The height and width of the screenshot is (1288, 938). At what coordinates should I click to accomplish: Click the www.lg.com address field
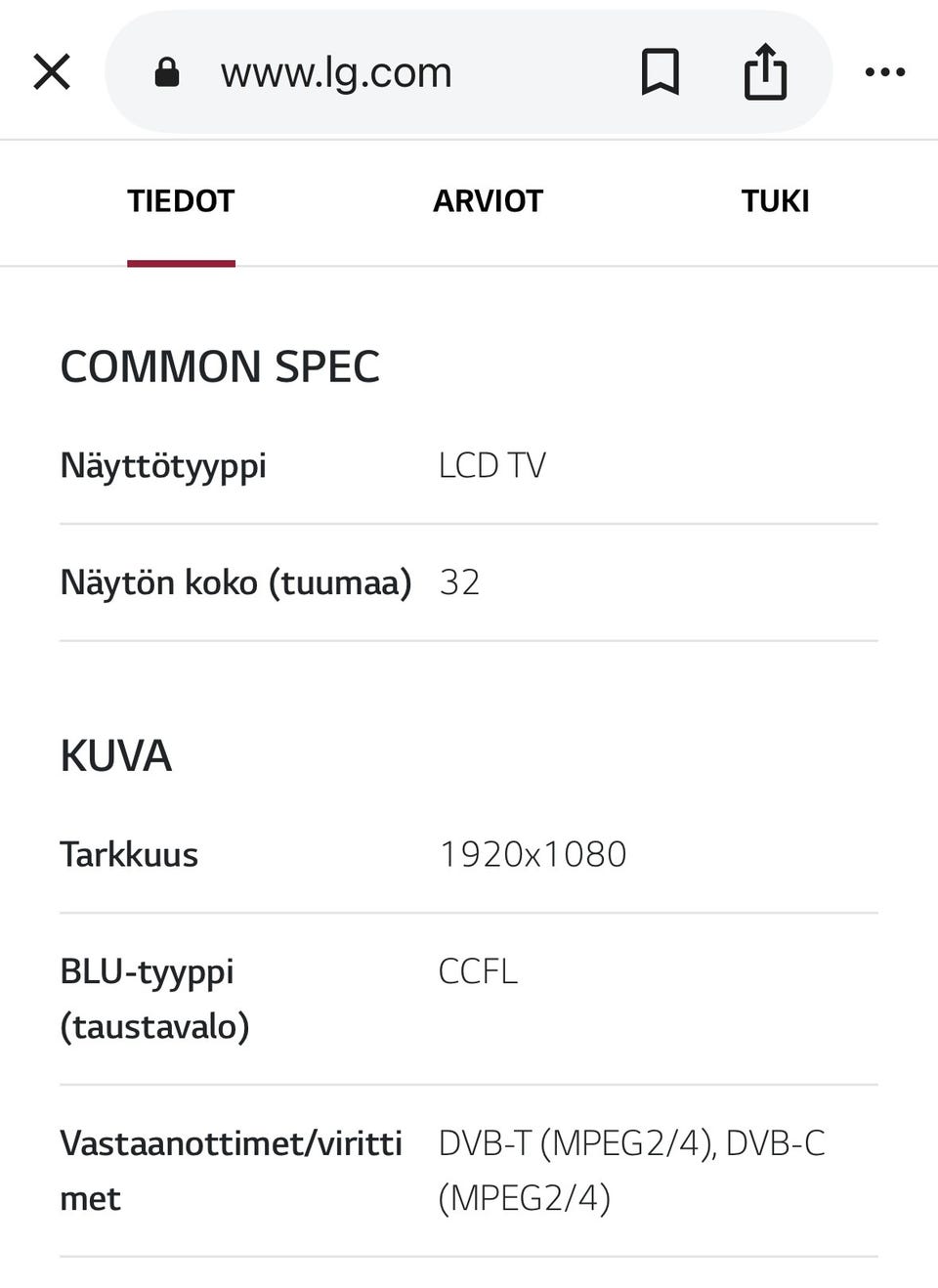click(x=336, y=72)
